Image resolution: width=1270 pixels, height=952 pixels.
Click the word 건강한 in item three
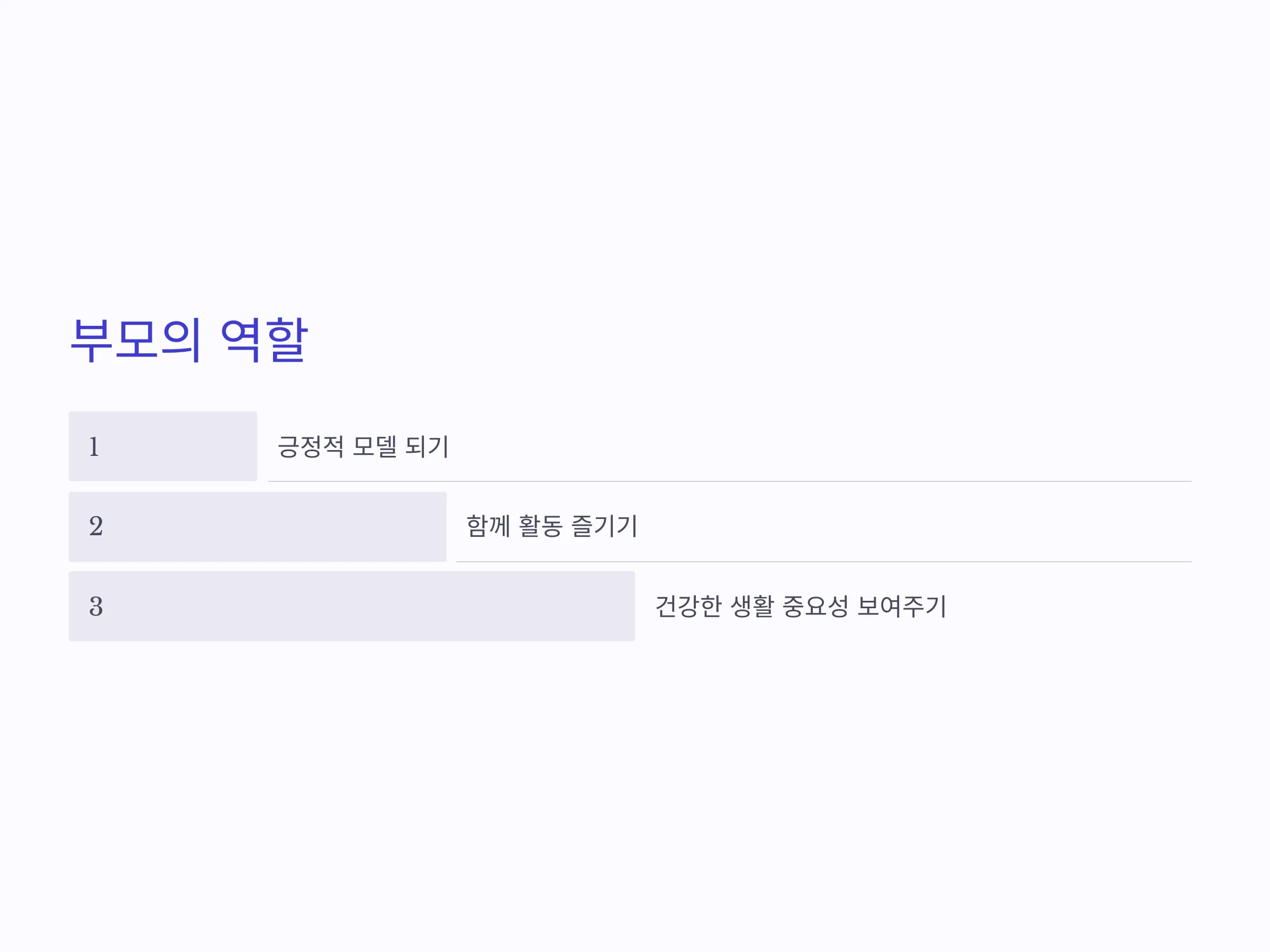[688, 606]
